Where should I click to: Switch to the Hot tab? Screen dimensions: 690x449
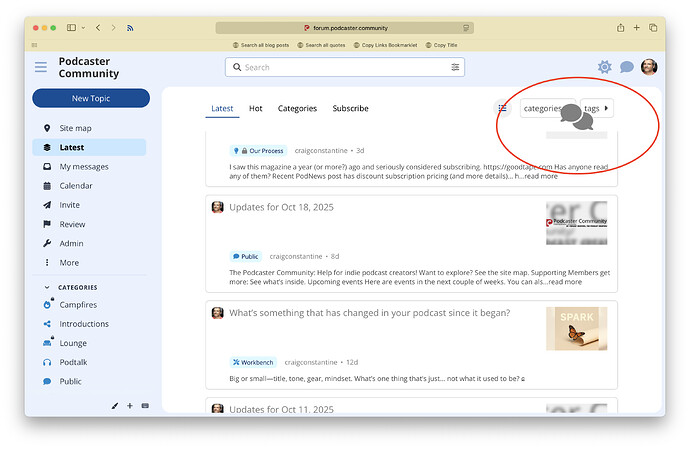(x=256, y=108)
